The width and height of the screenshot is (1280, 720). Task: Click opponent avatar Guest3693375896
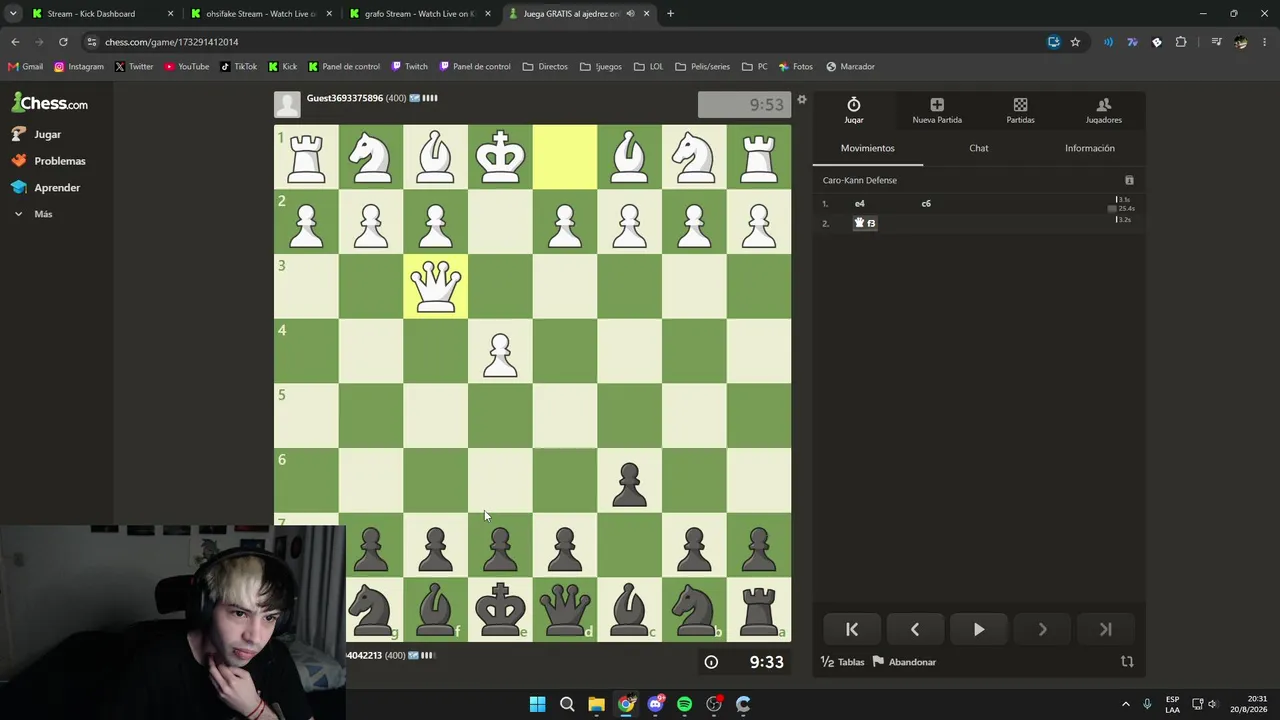287,105
